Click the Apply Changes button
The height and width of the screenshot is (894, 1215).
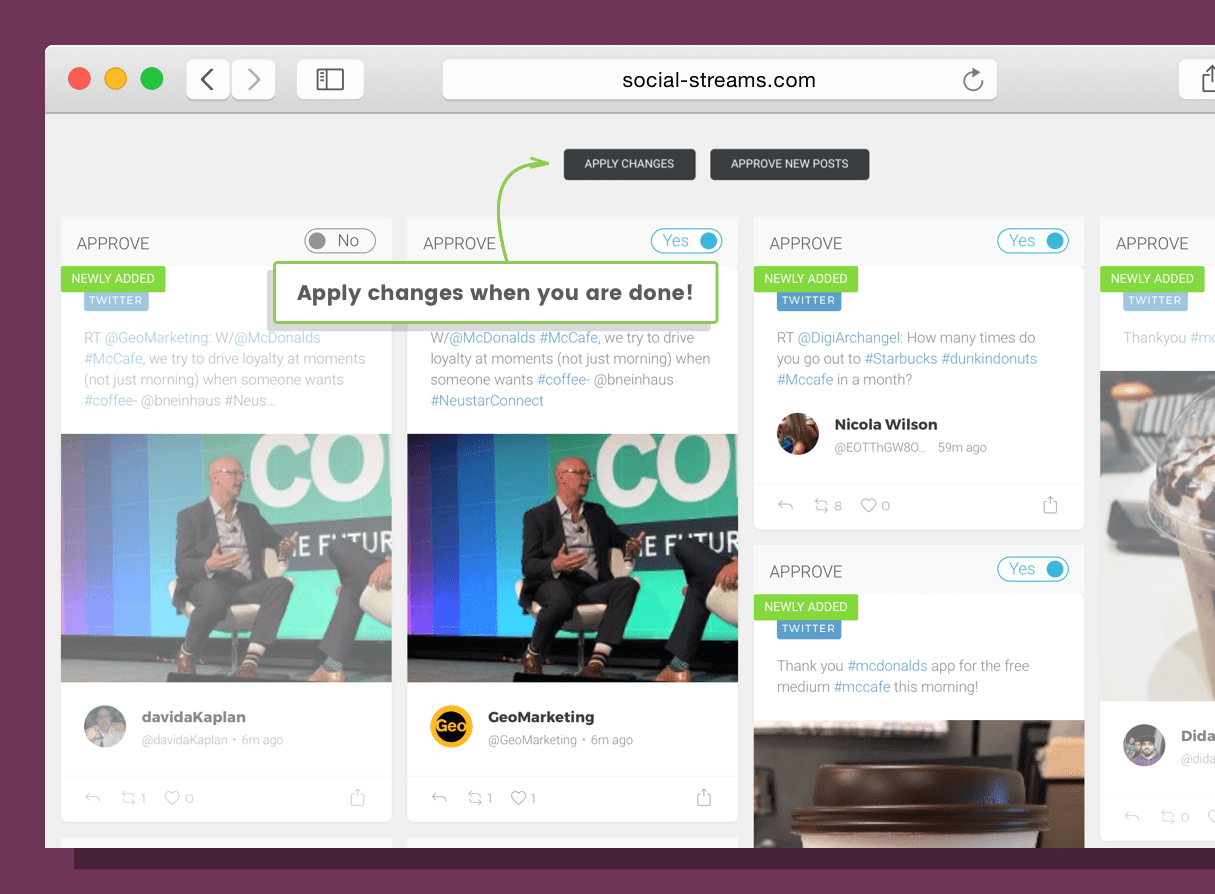[629, 164]
